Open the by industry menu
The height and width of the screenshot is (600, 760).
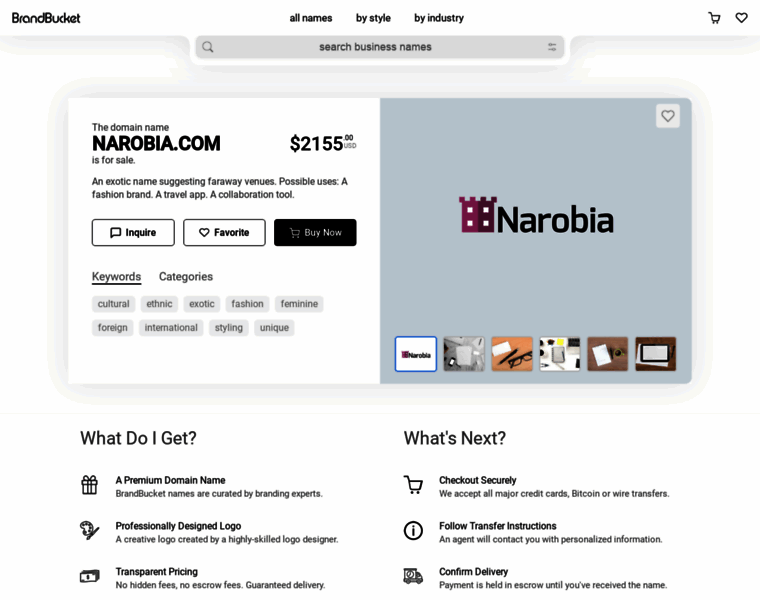(439, 18)
